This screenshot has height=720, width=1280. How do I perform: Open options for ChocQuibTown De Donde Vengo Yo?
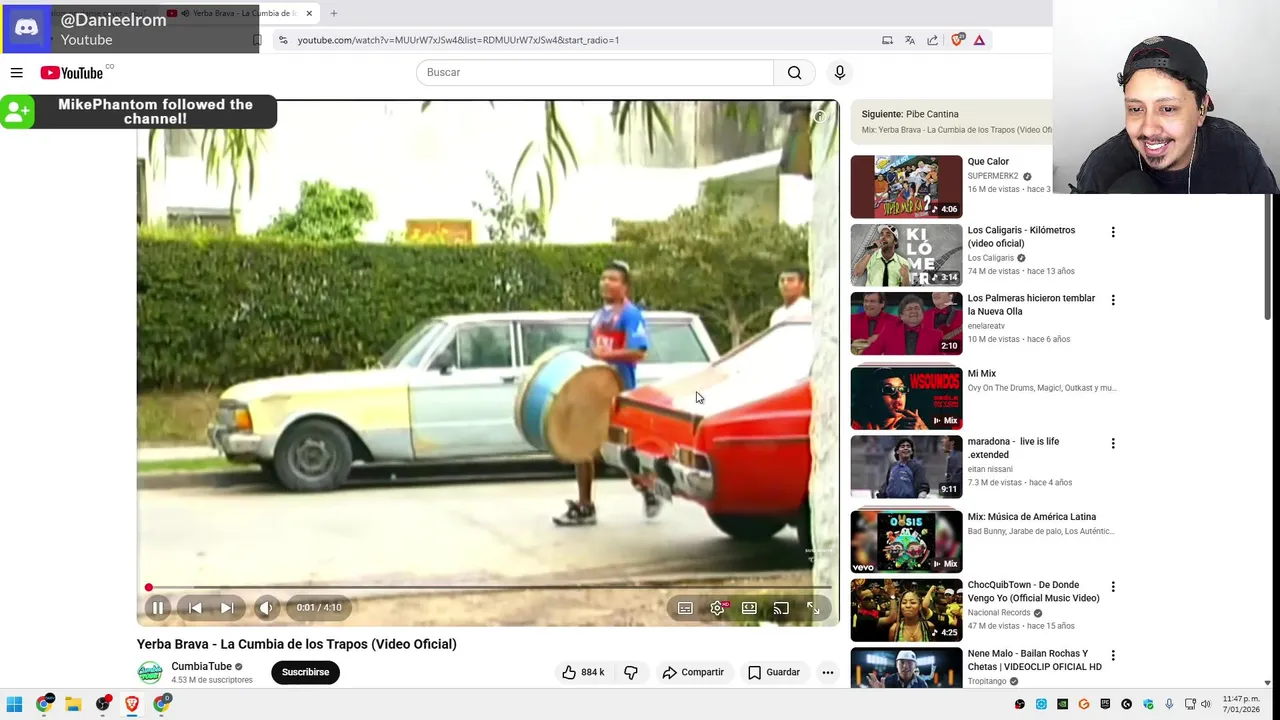[x=1113, y=587]
